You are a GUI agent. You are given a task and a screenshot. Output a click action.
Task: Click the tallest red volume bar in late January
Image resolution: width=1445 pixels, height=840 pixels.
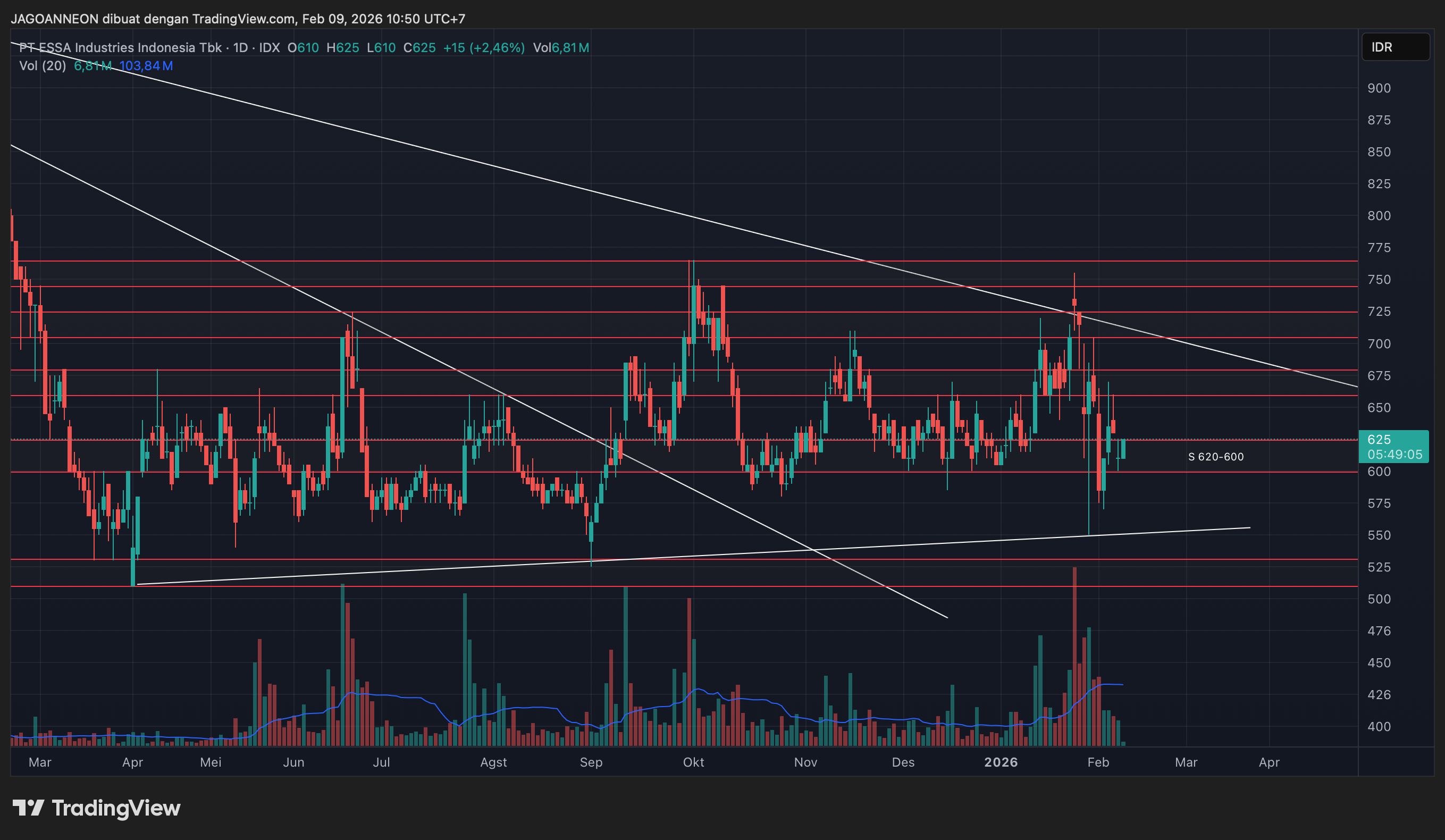[x=1074, y=659]
